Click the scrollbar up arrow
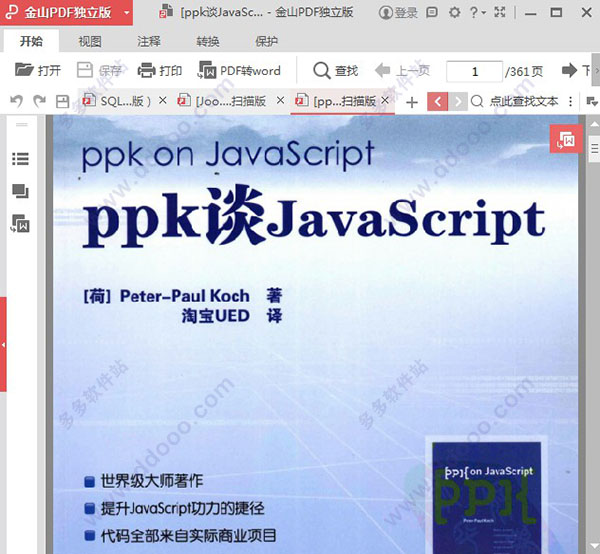Screen dimensions: 600x554 (594, 124)
